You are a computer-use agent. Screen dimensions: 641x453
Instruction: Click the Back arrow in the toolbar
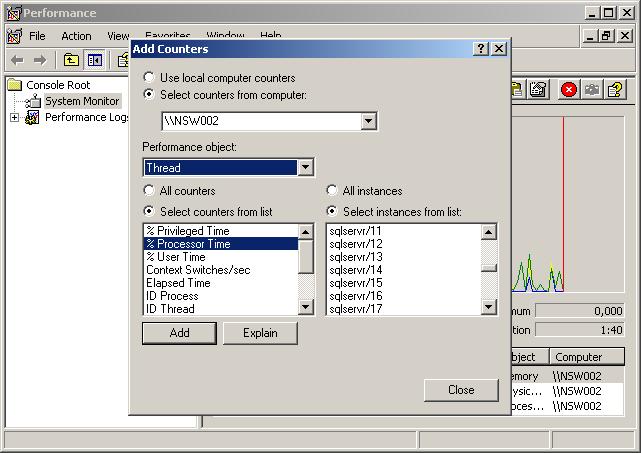click(15, 60)
